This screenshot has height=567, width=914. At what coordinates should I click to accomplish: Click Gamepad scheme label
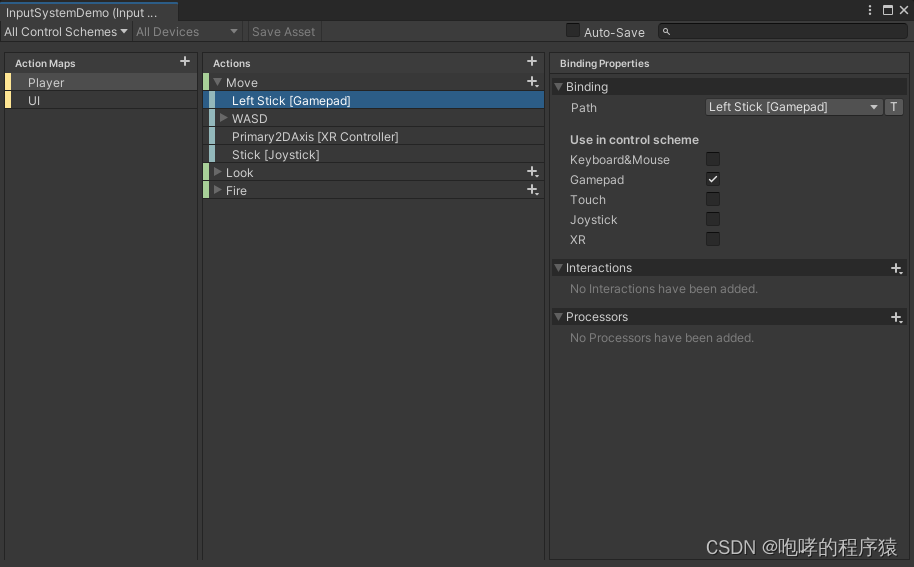(597, 179)
